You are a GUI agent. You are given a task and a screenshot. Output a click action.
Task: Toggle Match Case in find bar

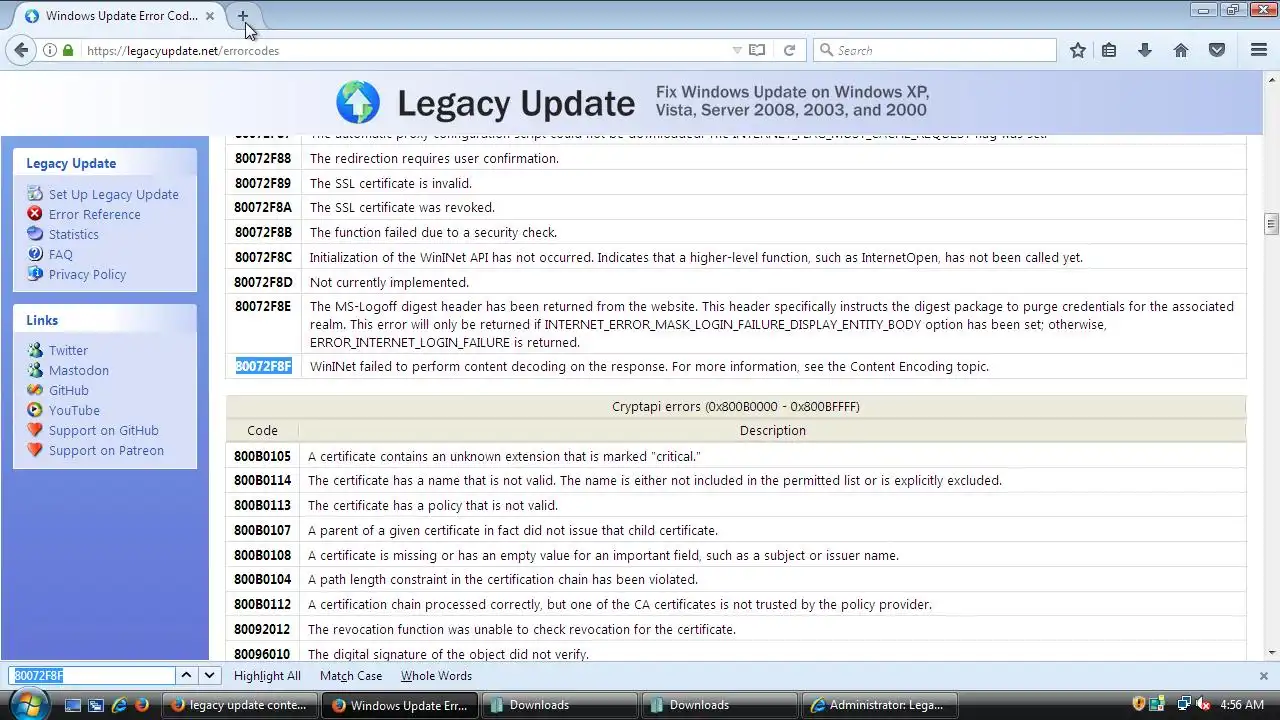pyautogui.click(x=350, y=676)
